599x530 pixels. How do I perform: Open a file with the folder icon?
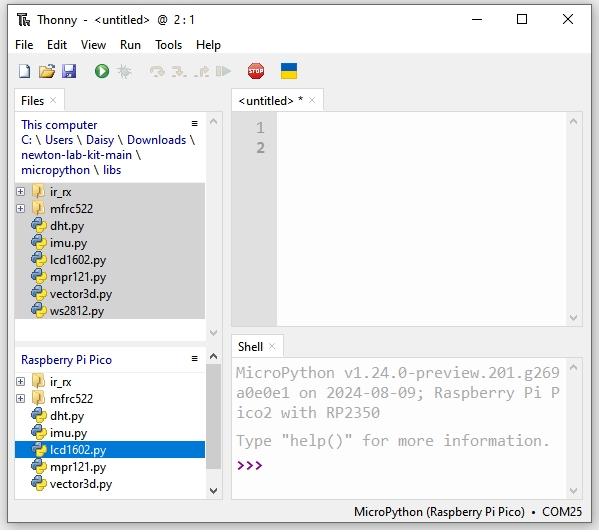(47, 71)
